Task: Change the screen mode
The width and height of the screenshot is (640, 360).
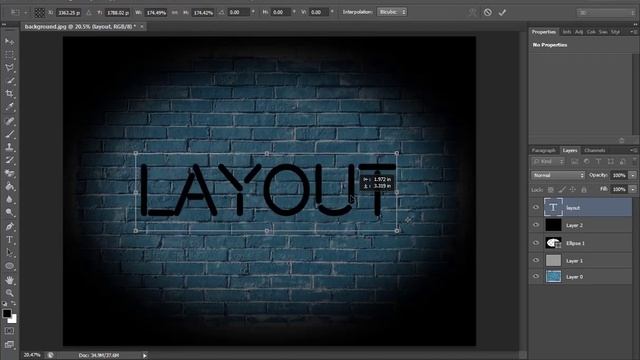Action: pos(9,344)
